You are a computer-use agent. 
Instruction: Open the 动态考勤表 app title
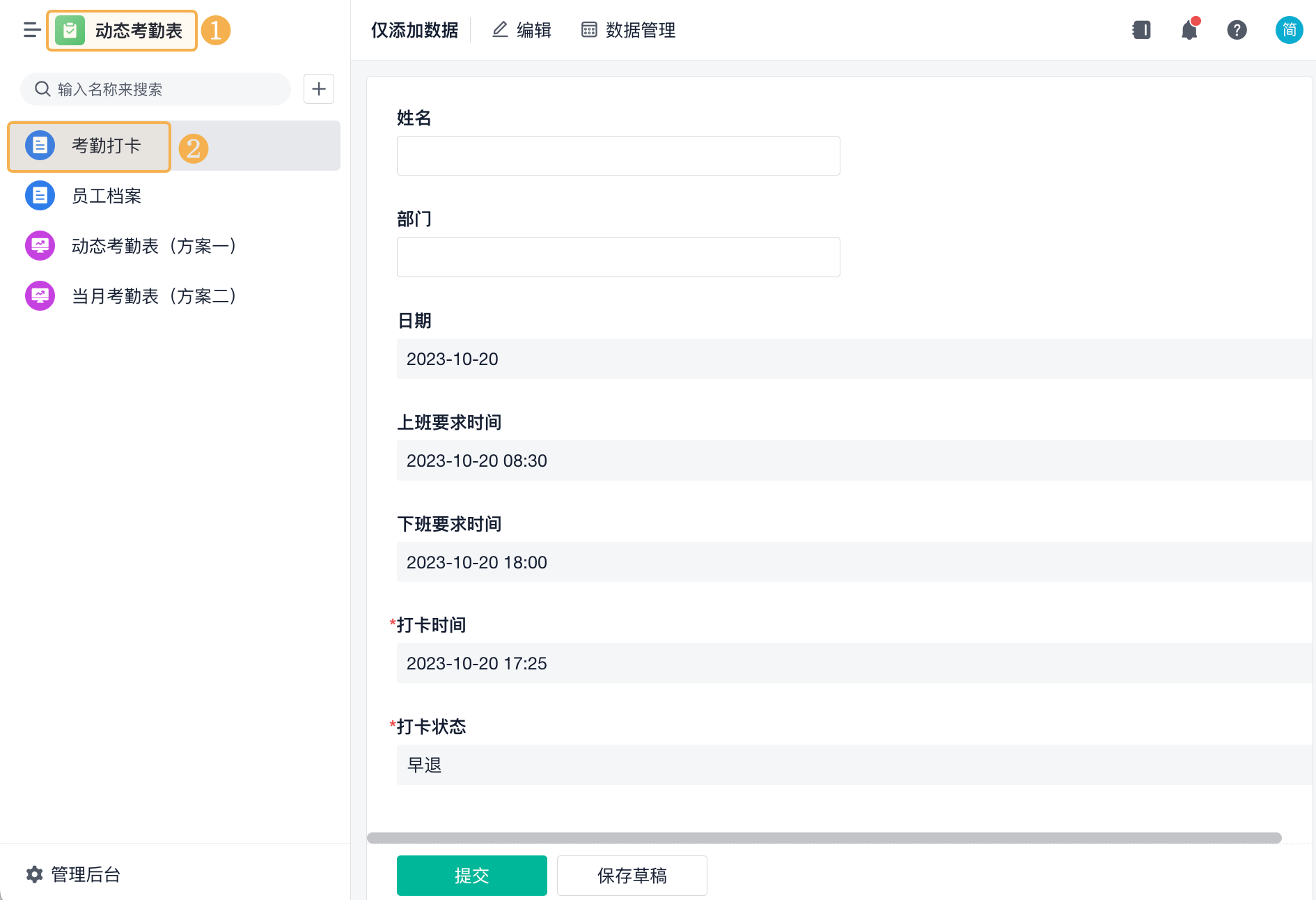click(139, 31)
